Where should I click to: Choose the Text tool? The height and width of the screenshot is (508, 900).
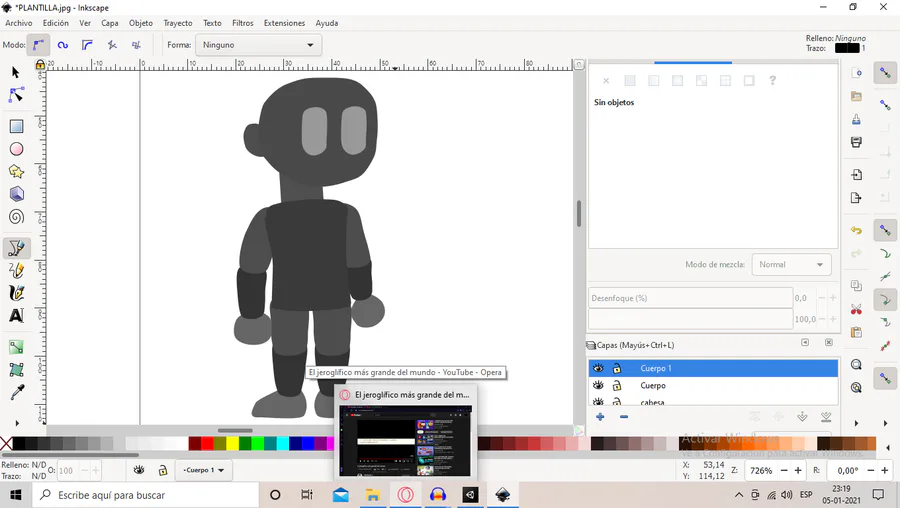16,316
